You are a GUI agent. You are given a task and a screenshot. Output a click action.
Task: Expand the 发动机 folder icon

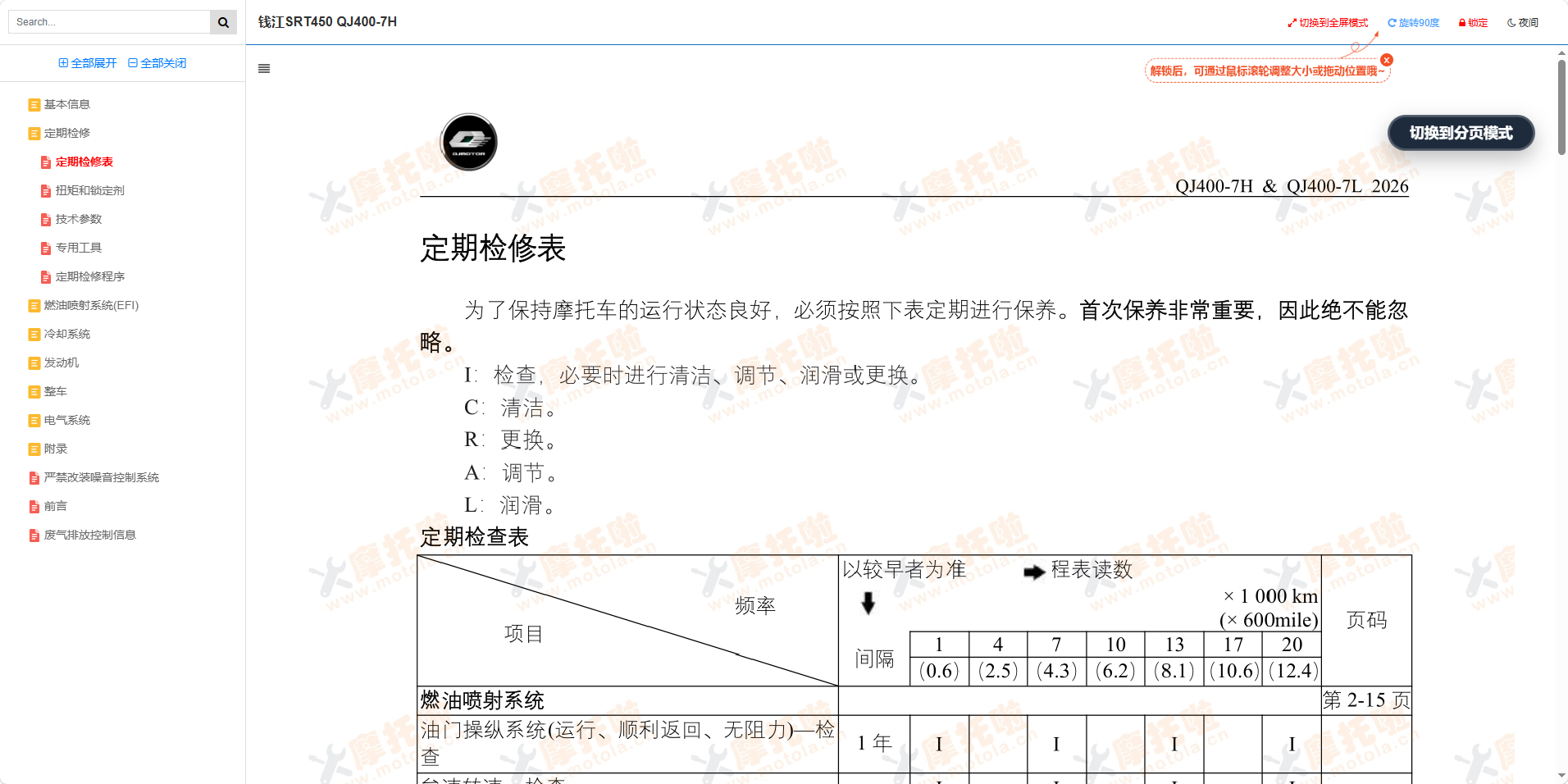(x=34, y=363)
